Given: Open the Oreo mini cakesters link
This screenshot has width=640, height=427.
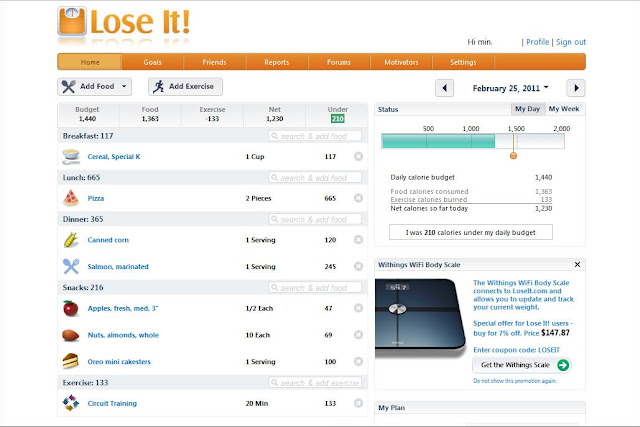Looking at the screenshot, I should (119, 361).
